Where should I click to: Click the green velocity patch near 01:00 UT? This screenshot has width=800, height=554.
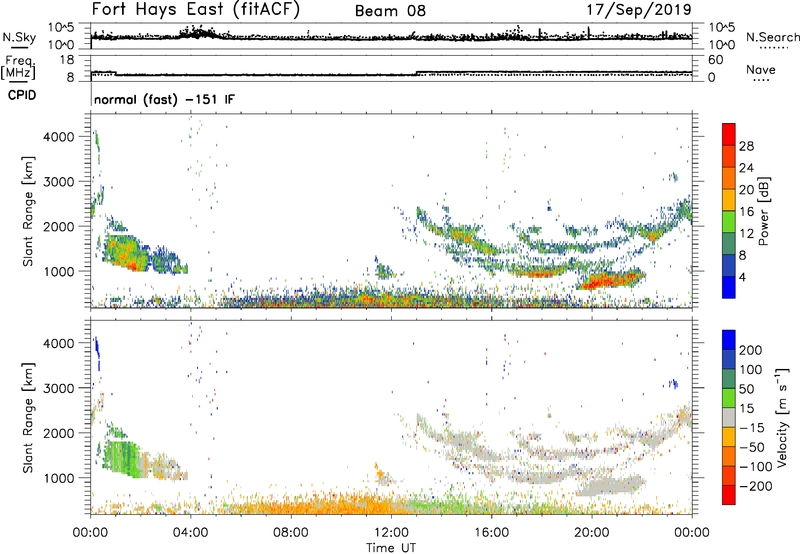point(122,458)
